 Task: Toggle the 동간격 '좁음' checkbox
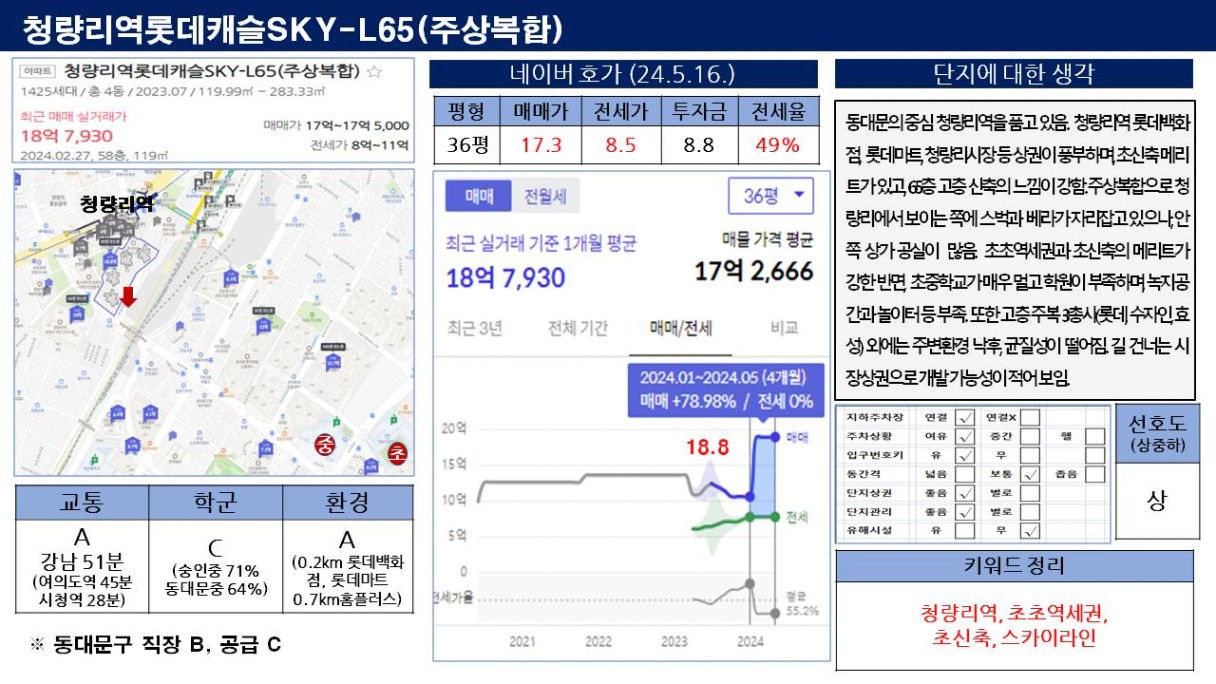pyautogui.click(x=1095, y=474)
